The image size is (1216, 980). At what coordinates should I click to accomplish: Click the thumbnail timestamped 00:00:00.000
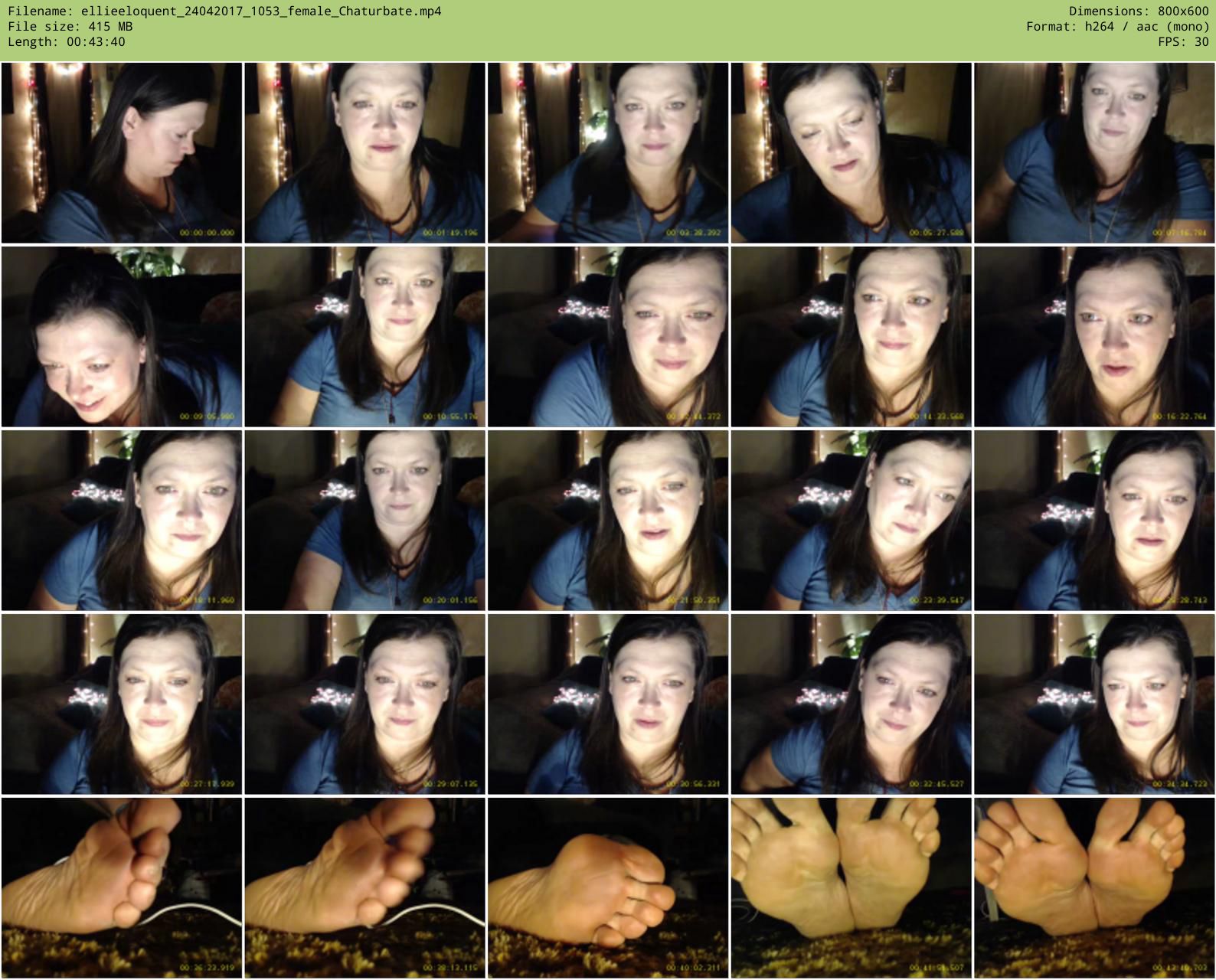122,153
